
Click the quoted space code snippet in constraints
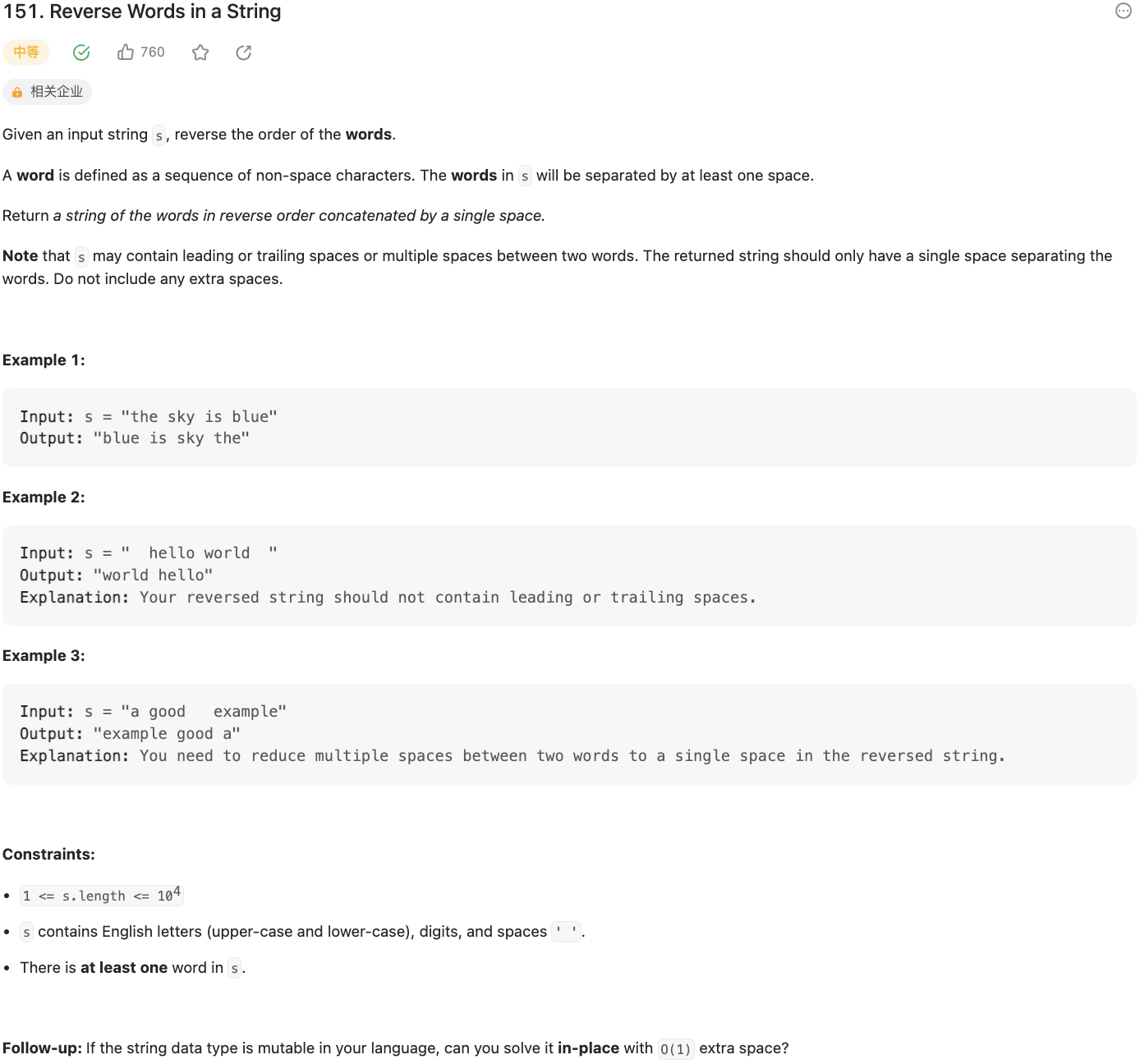(x=566, y=932)
